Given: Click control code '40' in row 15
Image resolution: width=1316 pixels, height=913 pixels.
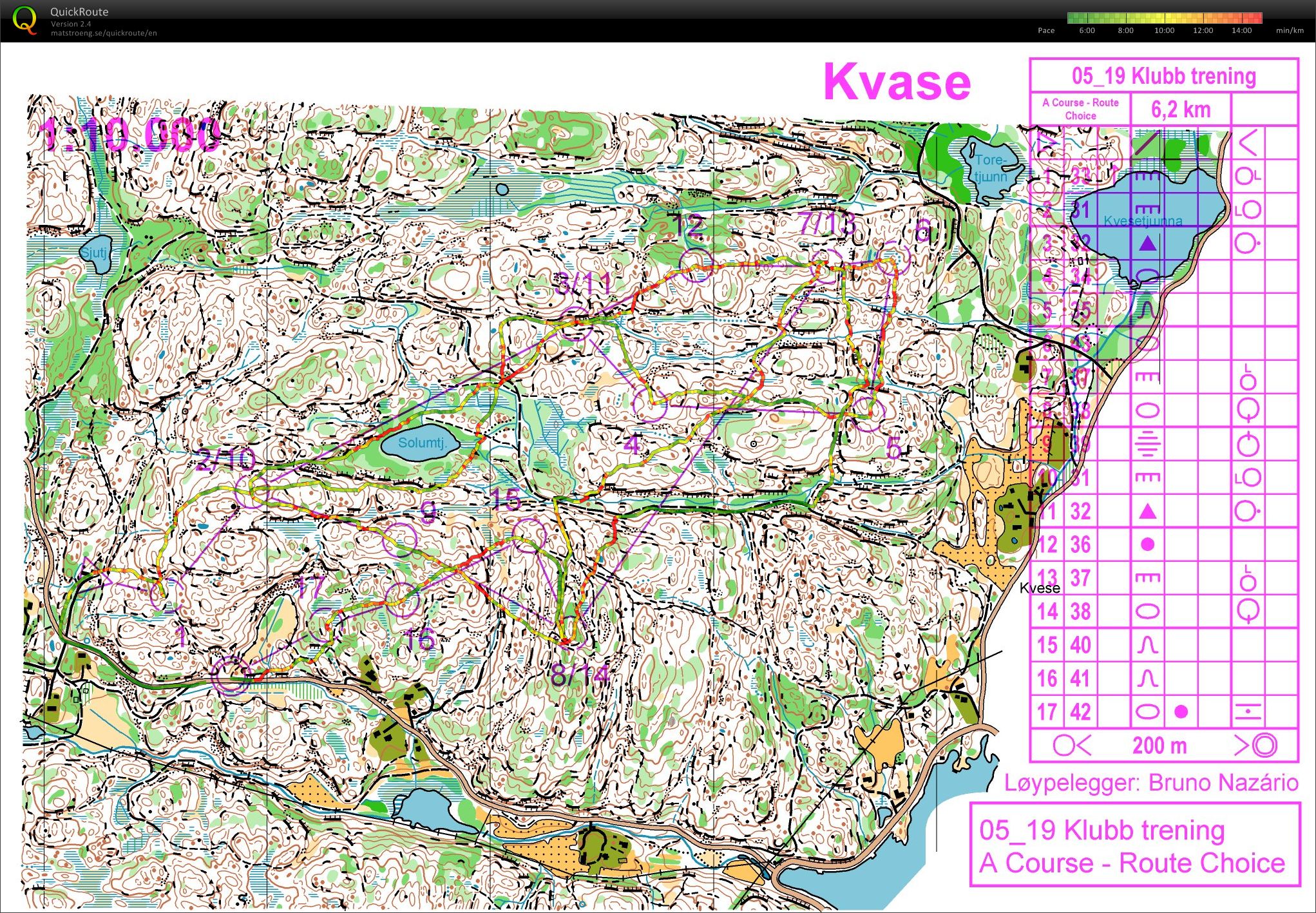Looking at the screenshot, I should [x=1081, y=645].
